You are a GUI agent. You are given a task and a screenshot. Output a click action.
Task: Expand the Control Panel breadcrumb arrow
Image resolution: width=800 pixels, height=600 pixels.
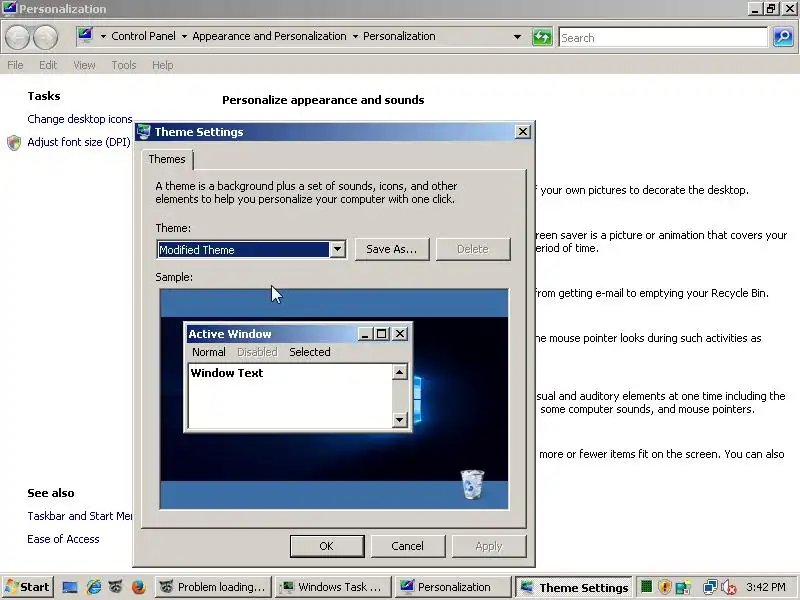click(x=104, y=36)
